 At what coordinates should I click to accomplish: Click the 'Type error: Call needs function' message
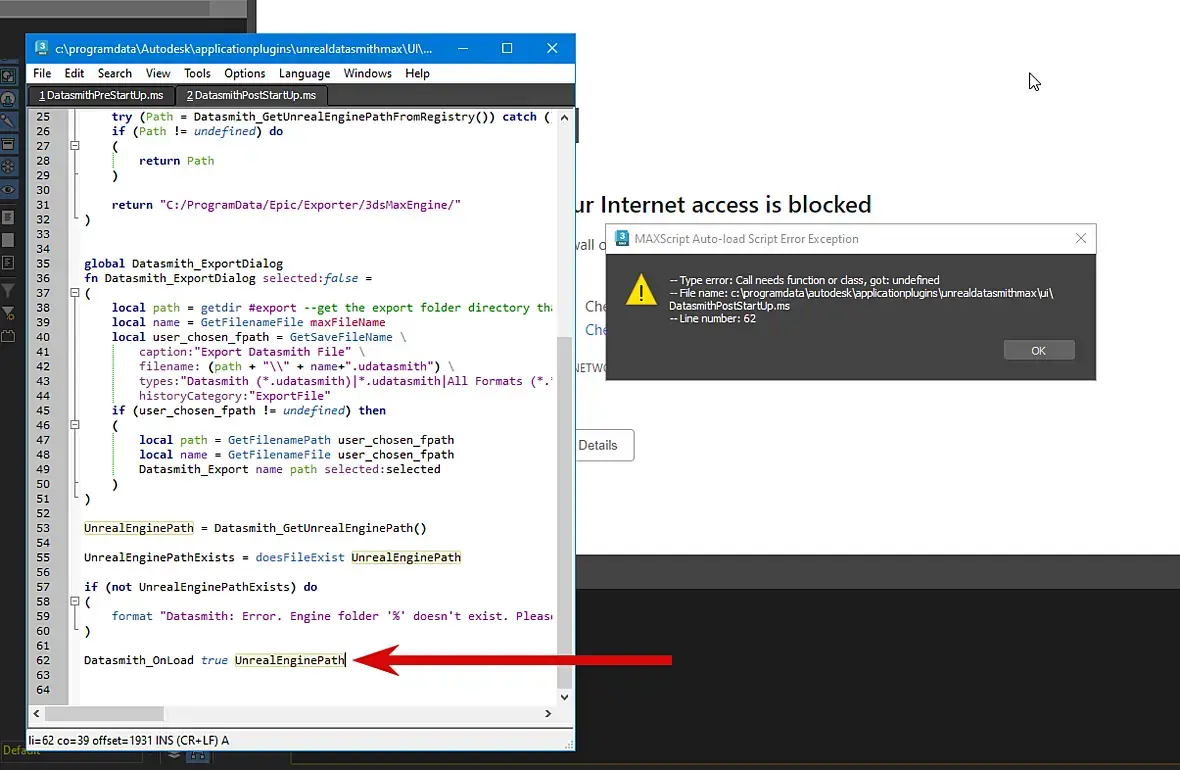pos(804,280)
